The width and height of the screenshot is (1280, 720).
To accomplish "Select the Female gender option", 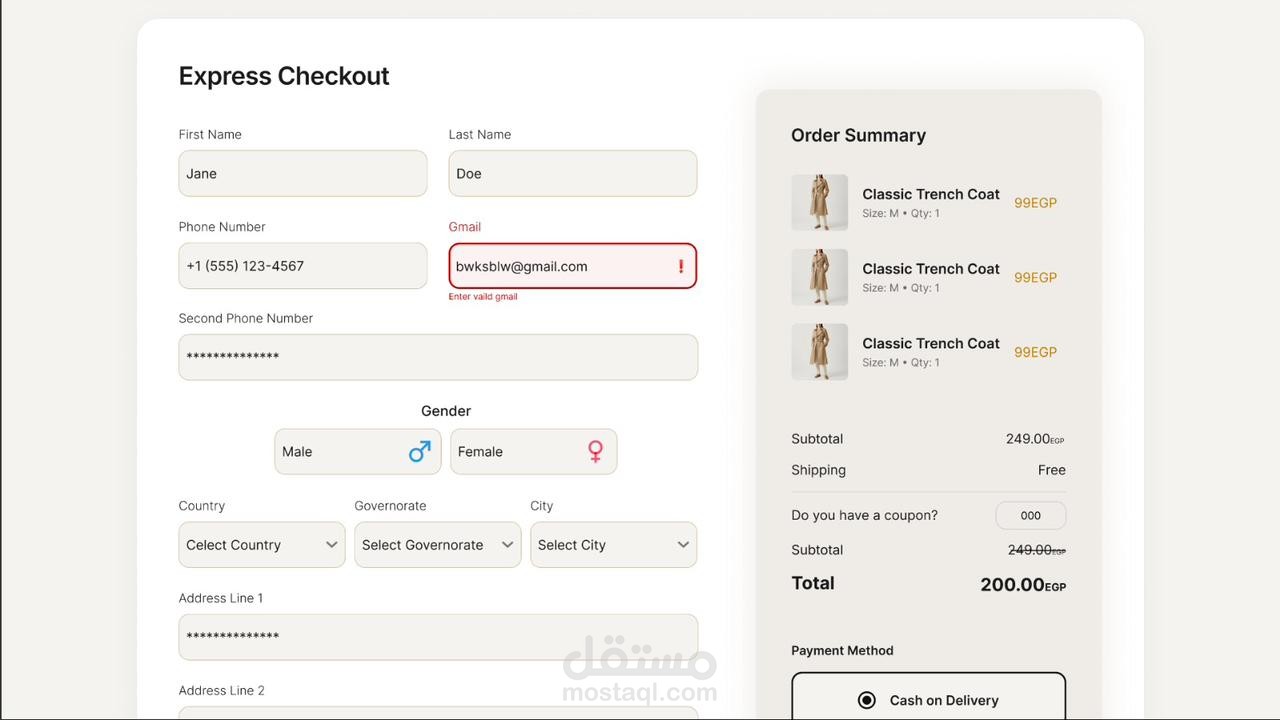I will tap(534, 452).
